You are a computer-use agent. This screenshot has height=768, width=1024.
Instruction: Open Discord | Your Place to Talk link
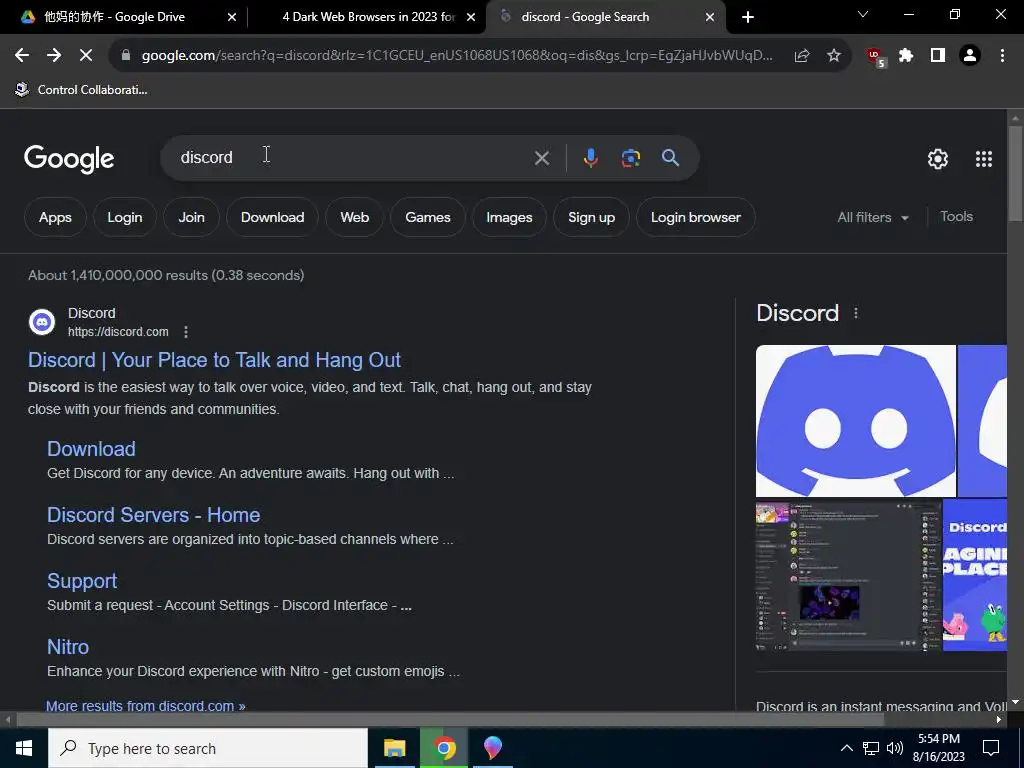click(214, 360)
